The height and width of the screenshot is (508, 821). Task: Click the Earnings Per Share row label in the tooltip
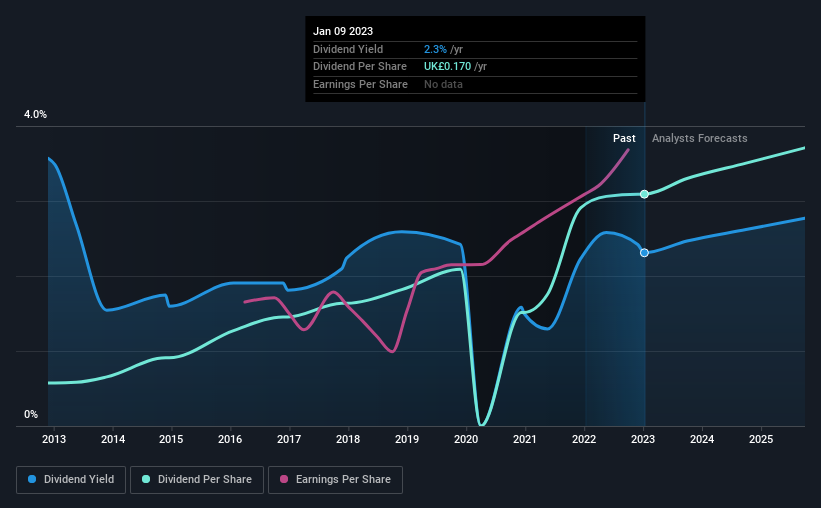coord(360,84)
